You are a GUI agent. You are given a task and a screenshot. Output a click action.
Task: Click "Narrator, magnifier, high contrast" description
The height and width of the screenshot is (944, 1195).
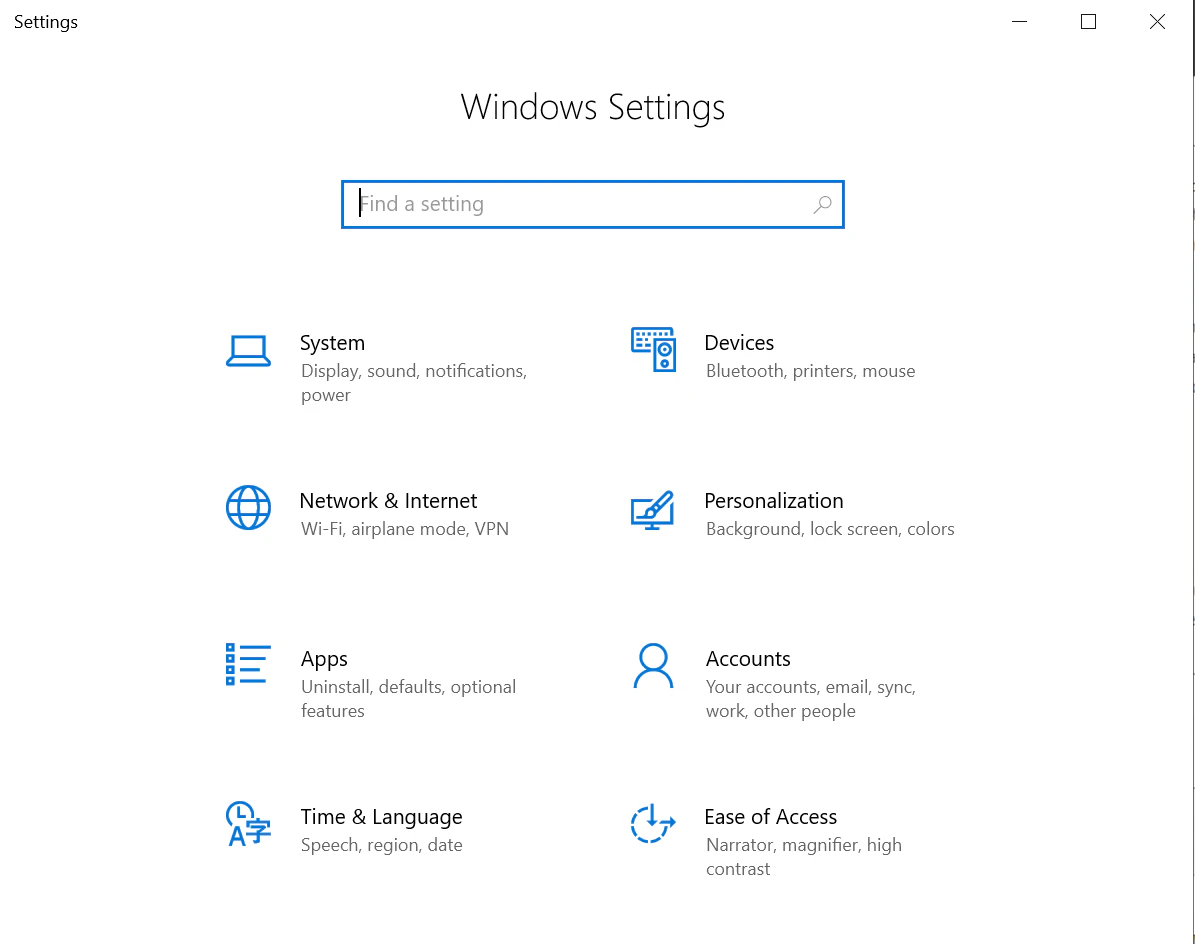[x=803, y=856]
